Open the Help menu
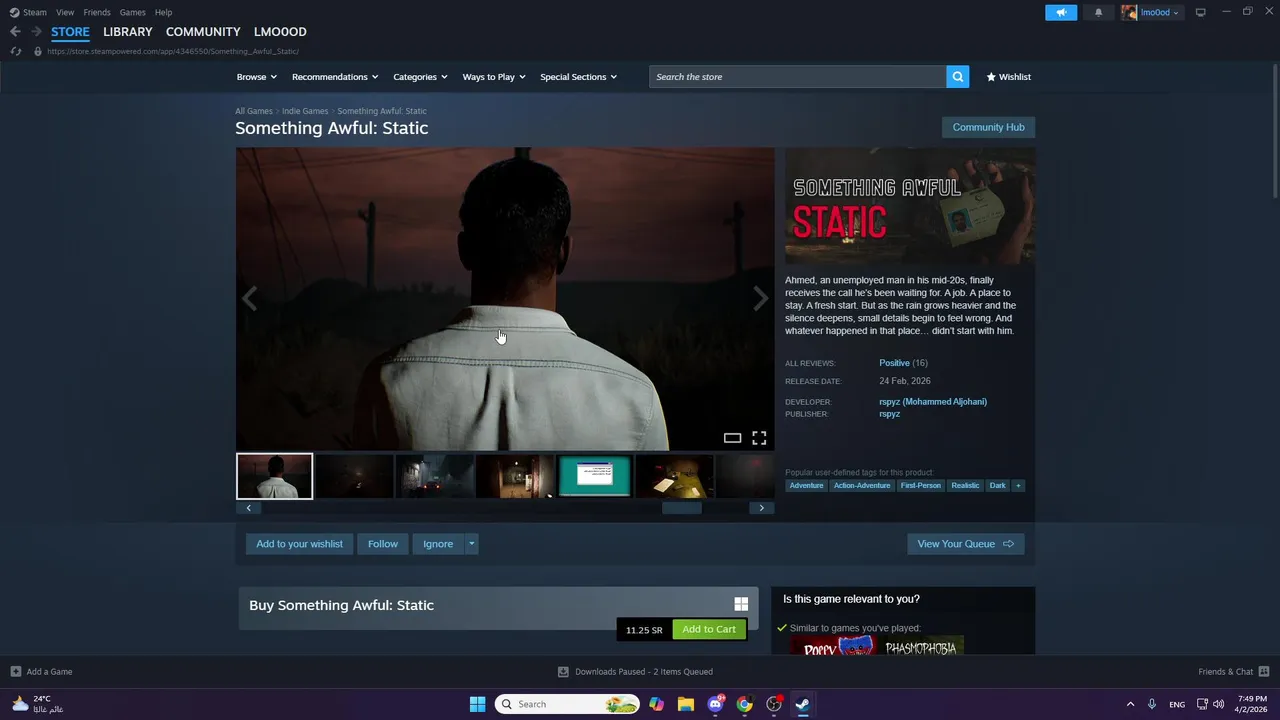Viewport: 1280px width, 720px height. (x=163, y=12)
